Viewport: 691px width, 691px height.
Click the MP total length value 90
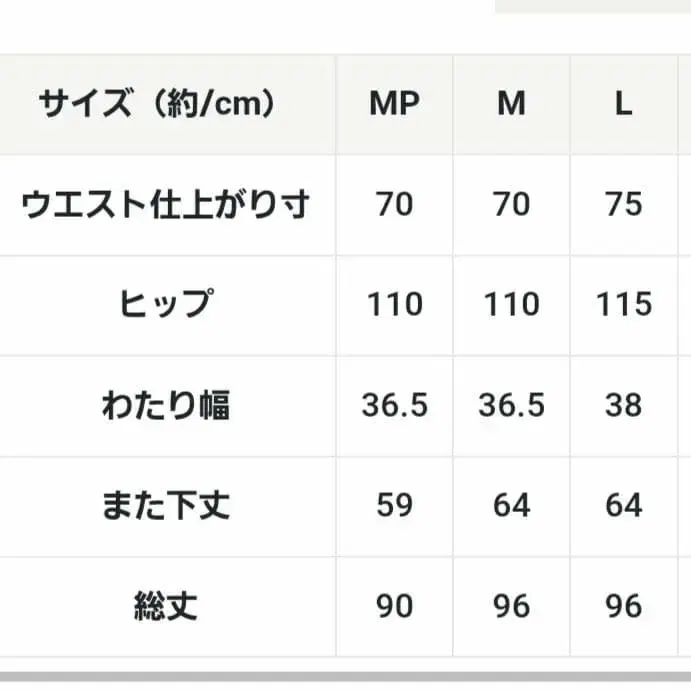pyautogui.click(x=394, y=606)
